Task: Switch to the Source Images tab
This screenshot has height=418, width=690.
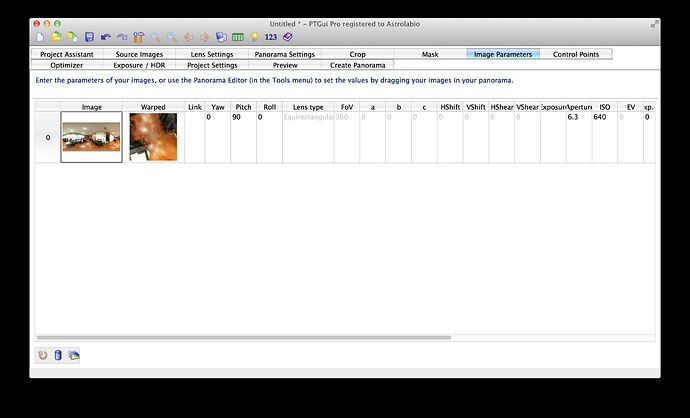Action: (x=139, y=54)
